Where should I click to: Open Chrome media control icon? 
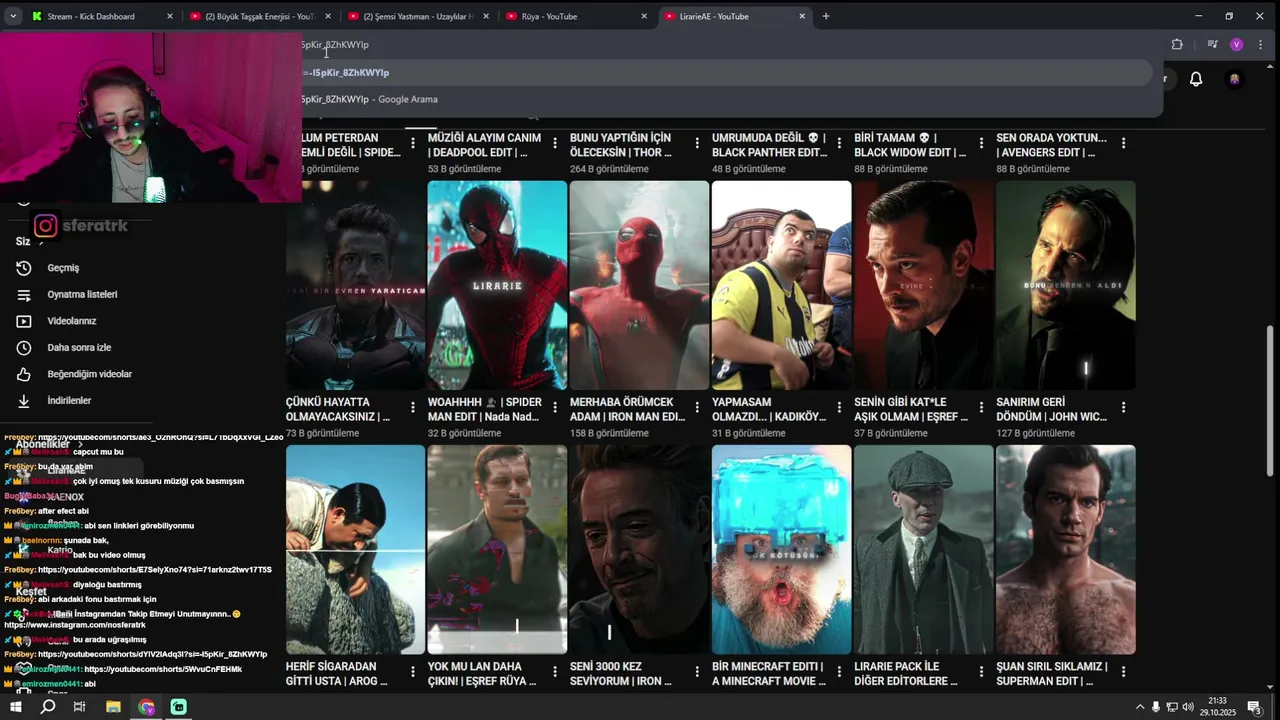[x=1212, y=44]
